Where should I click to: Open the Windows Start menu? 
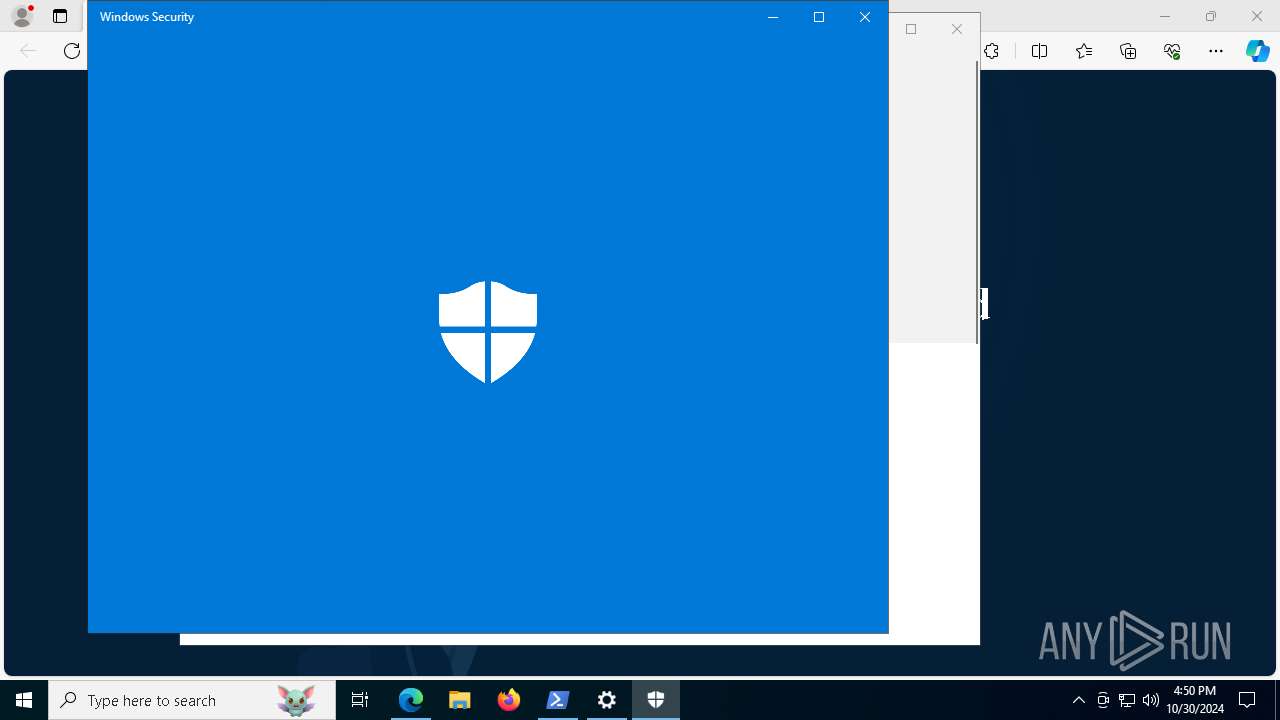24,700
